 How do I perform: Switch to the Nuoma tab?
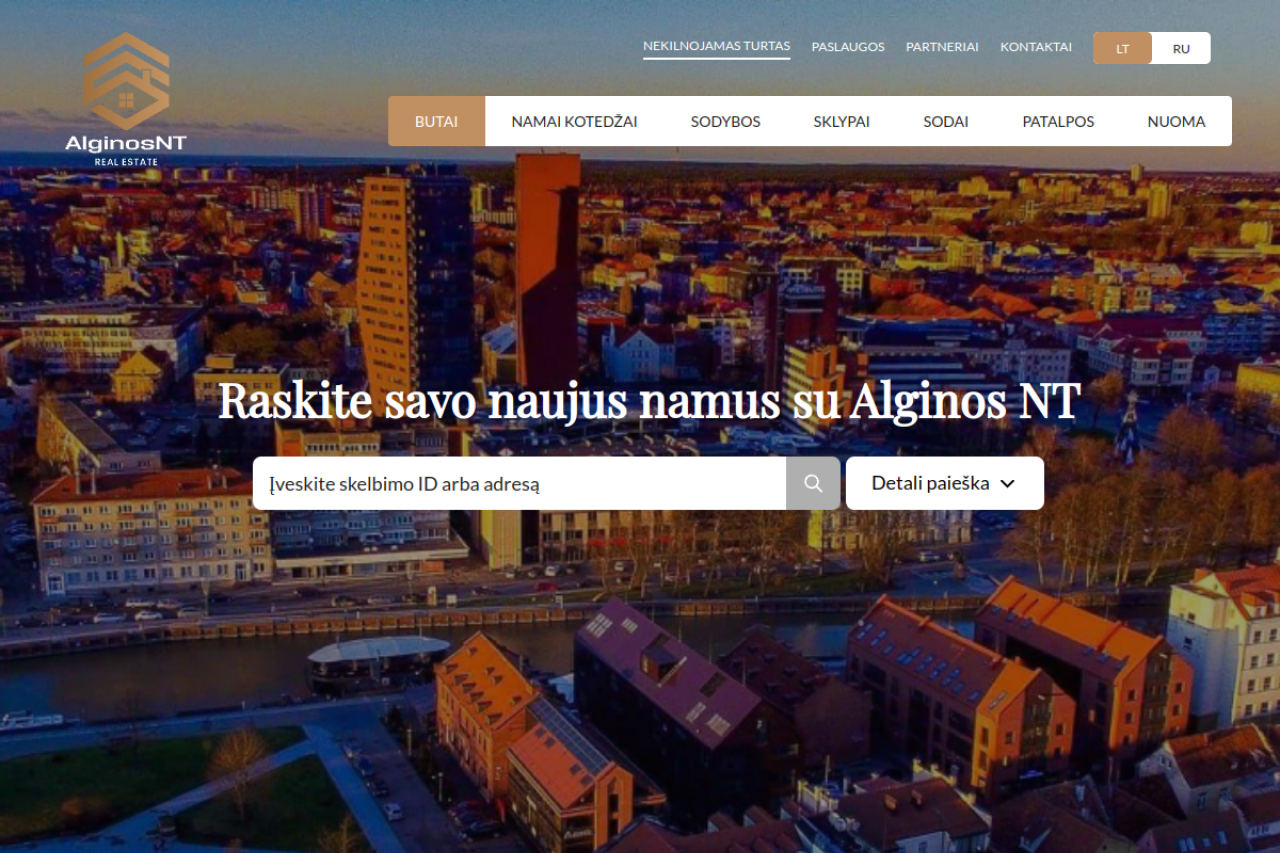(x=1176, y=121)
